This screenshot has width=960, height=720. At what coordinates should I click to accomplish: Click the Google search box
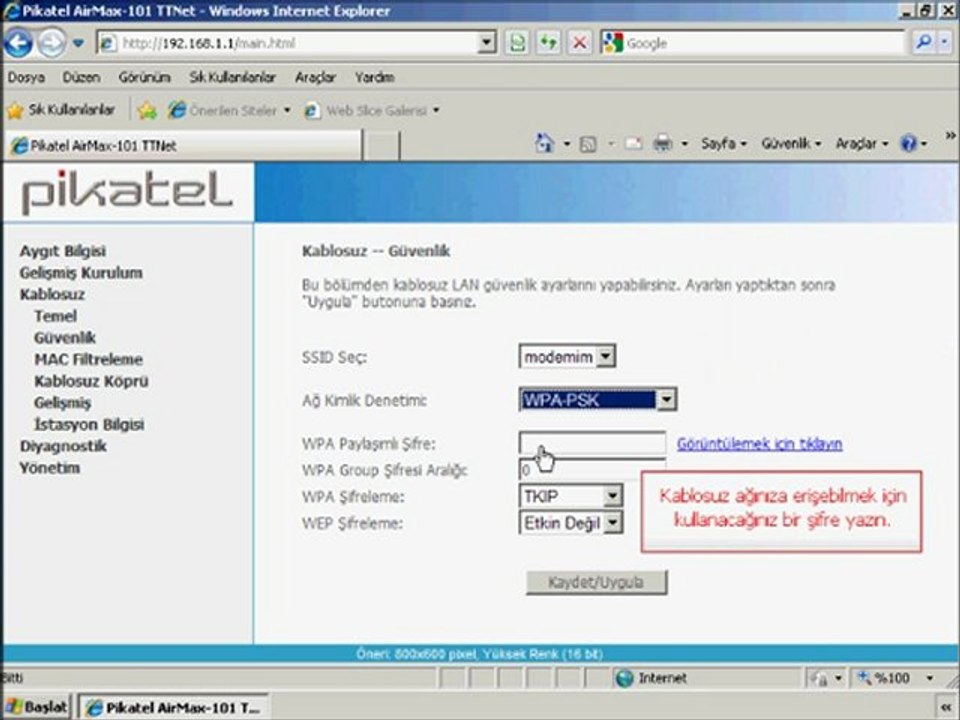(x=752, y=43)
